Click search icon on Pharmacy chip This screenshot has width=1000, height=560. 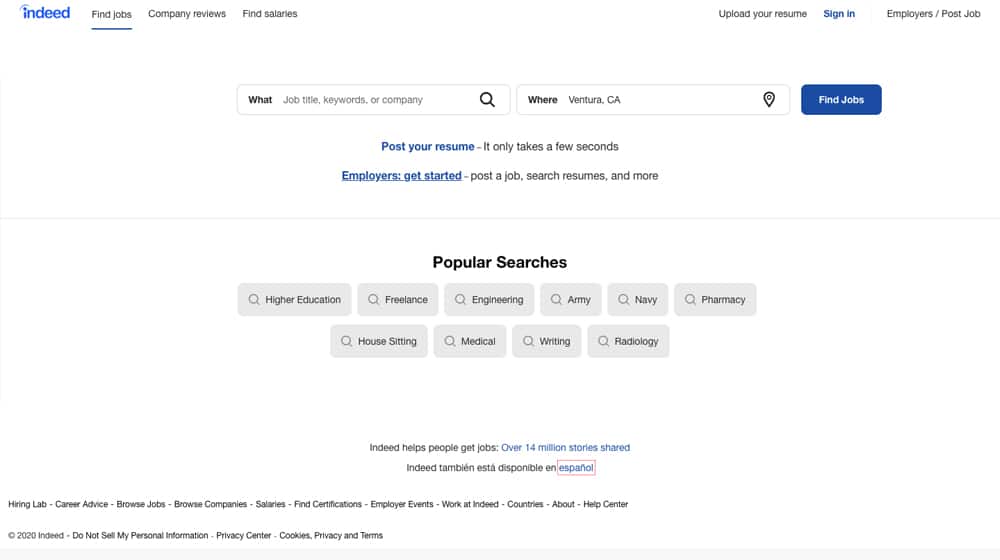690,299
